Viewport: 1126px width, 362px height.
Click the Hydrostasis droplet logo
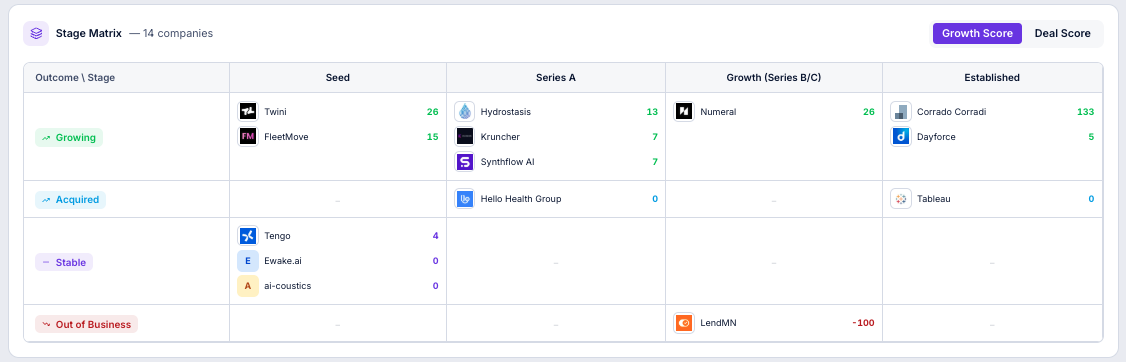tap(465, 111)
